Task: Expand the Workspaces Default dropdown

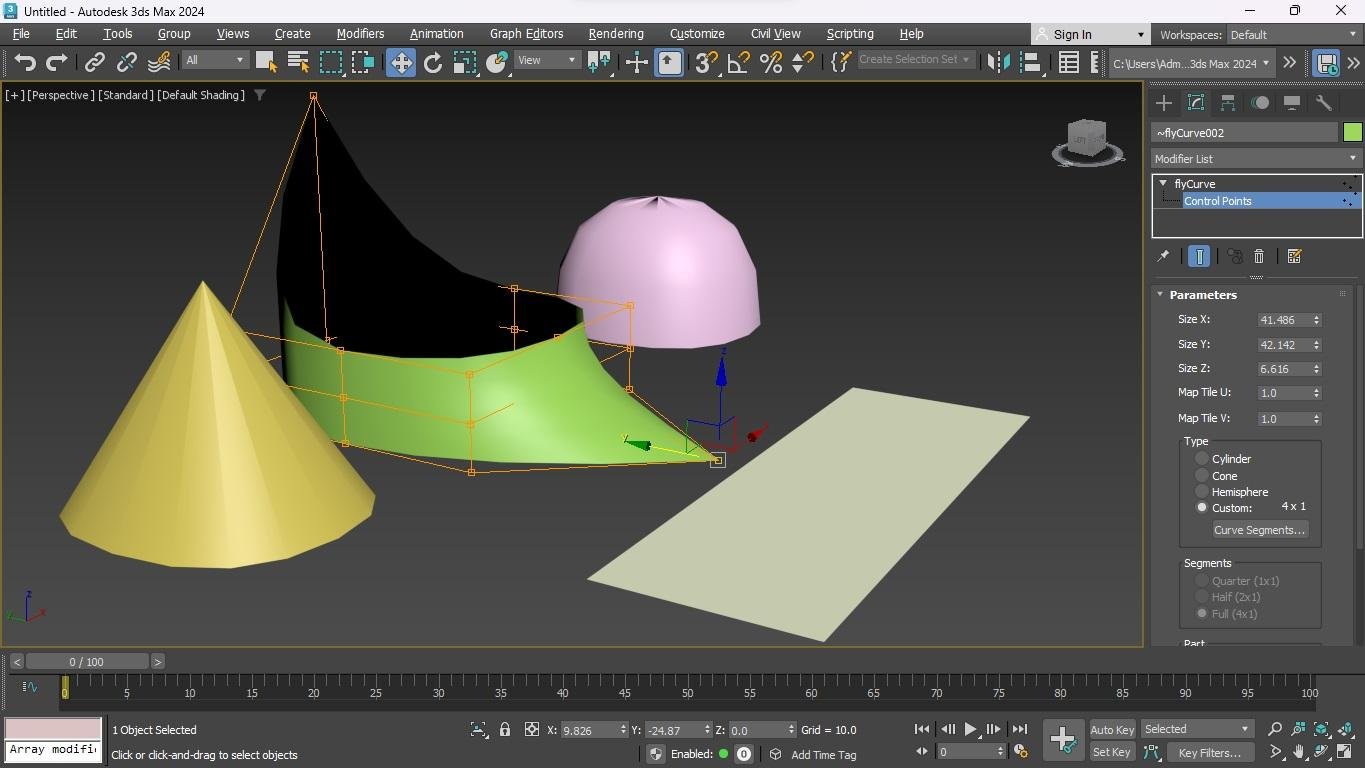Action: point(1293,35)
